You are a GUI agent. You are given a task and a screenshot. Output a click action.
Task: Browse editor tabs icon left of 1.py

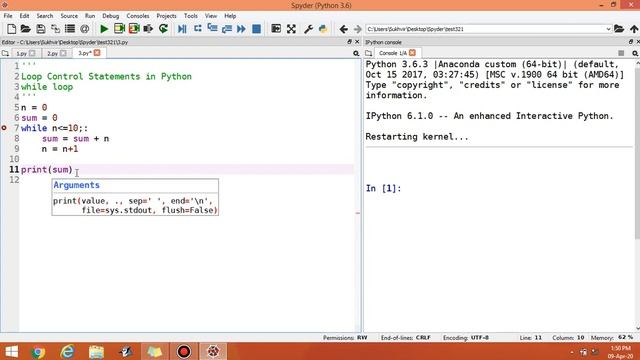pos(5,53)
